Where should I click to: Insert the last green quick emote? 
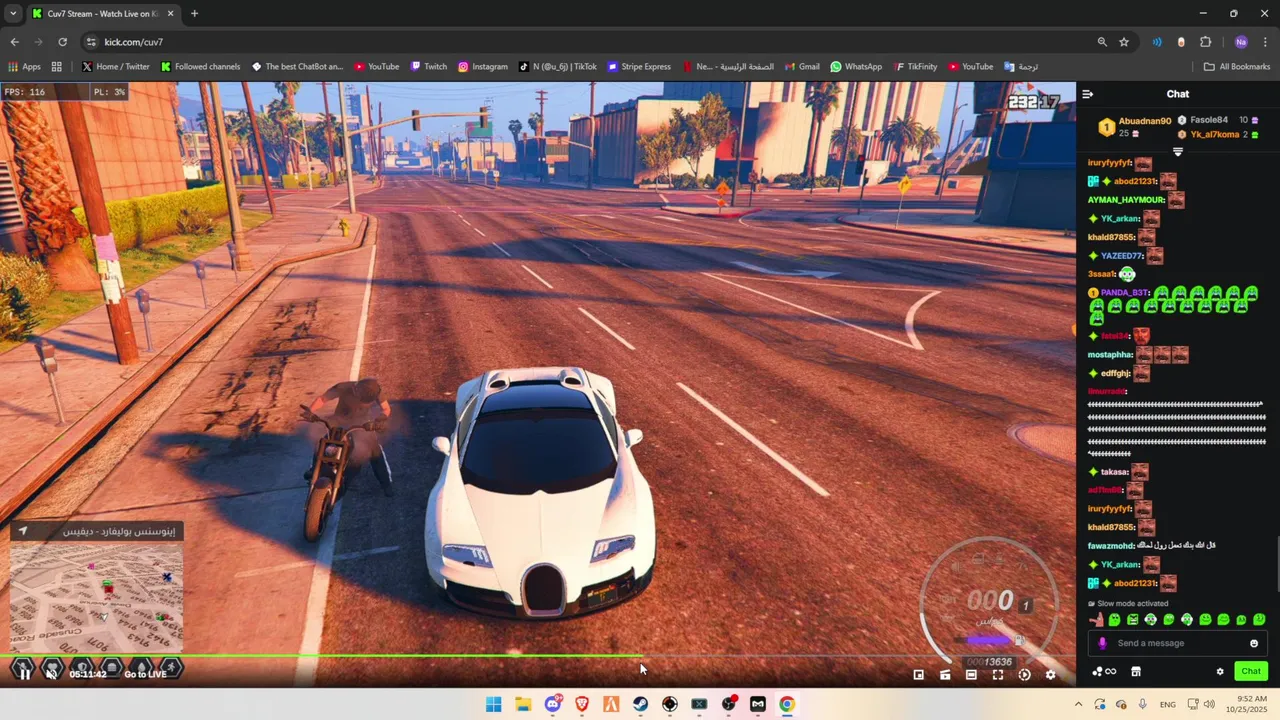pos(1259,620)
